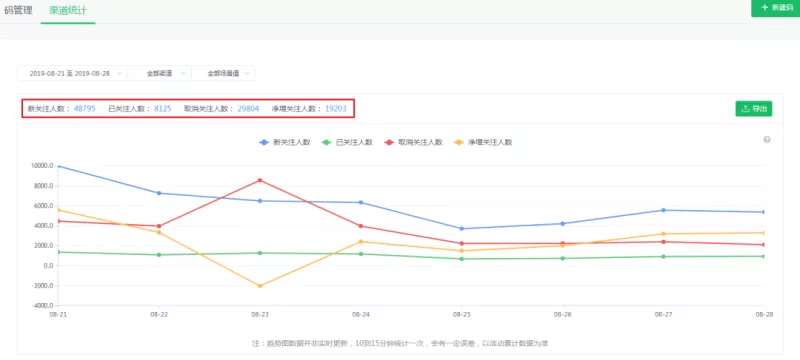Screen dimensions: 800x360
Task: Click the yellow line lowest point on 08-23
Action: click(x=260, y=286)
